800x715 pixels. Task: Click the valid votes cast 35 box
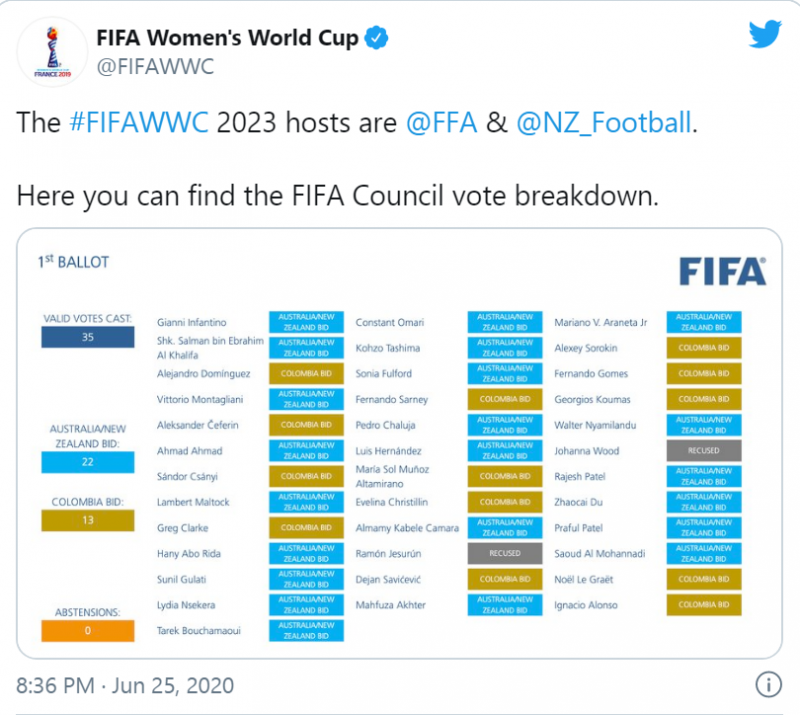coord(87,338)
